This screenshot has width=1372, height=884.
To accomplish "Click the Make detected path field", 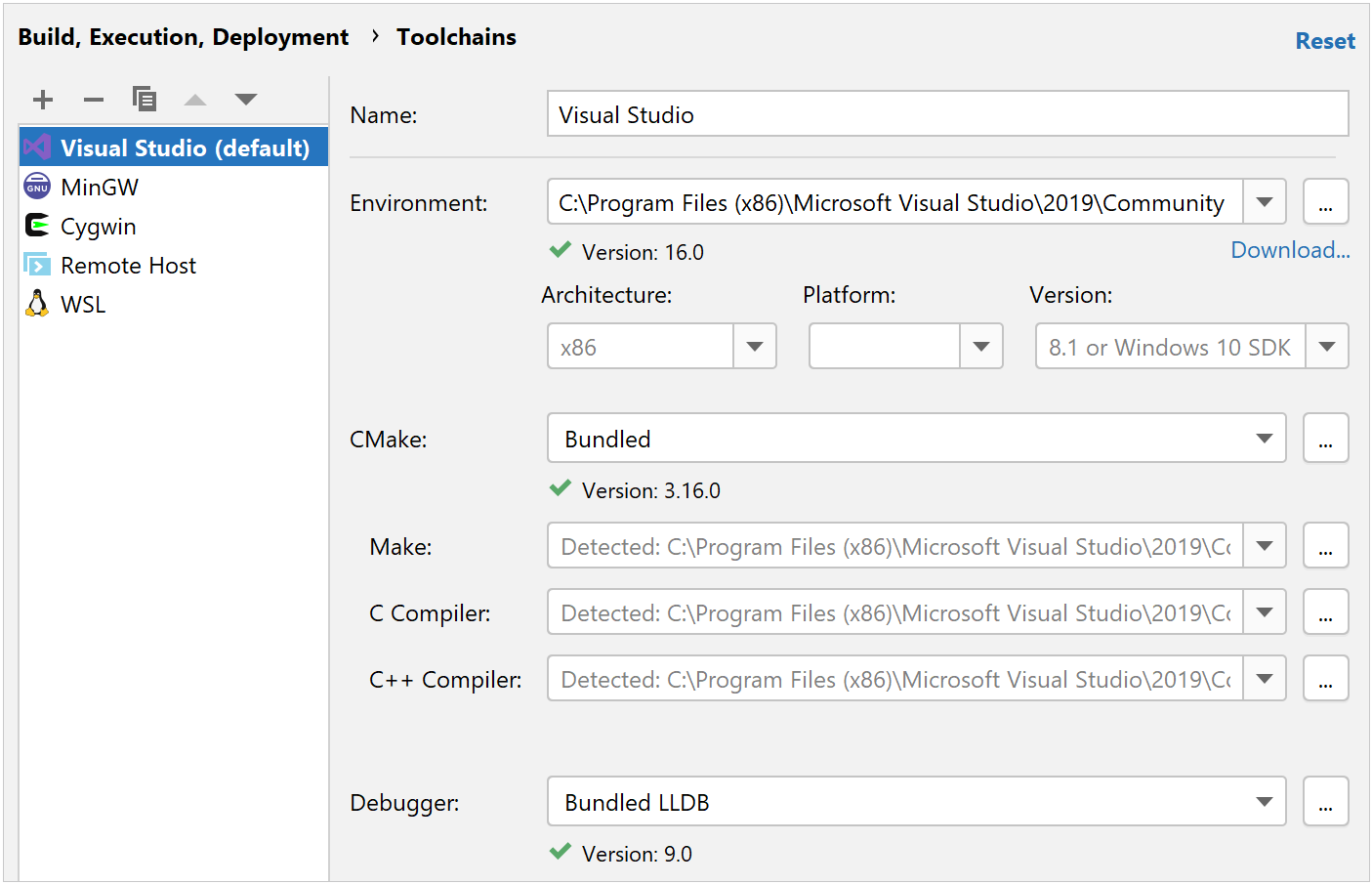I will click(894, 546).
